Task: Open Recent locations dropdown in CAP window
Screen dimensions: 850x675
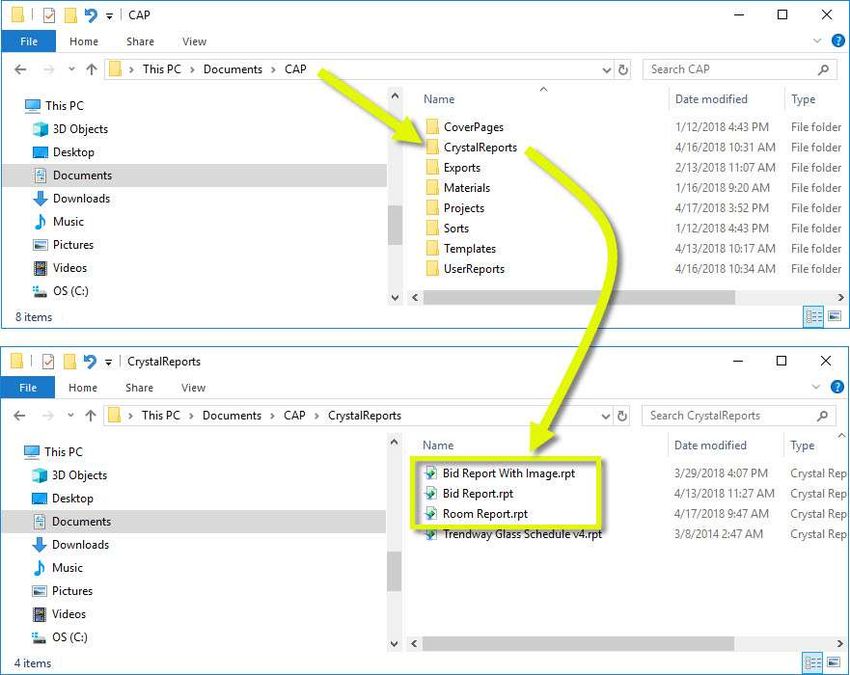Action: pyautogui.click(x=72, y=69)
